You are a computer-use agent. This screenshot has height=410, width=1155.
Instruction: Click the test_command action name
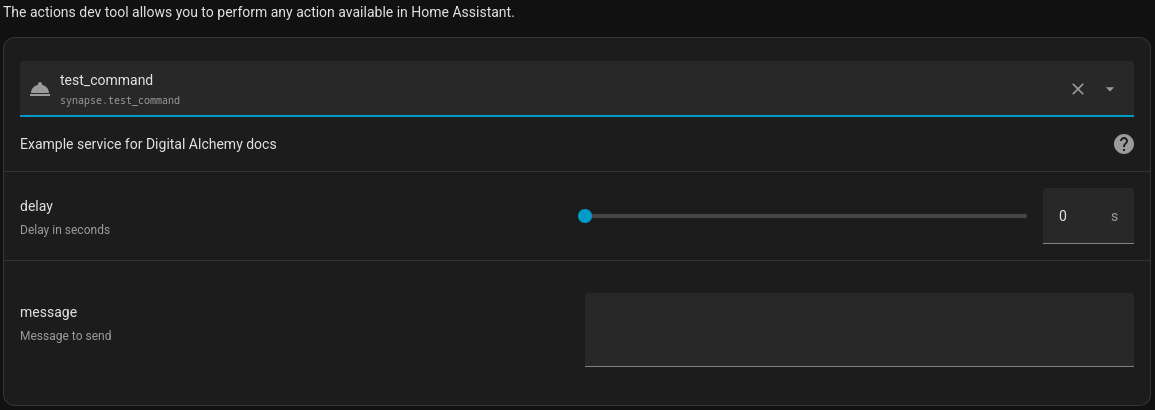(106, 80)
